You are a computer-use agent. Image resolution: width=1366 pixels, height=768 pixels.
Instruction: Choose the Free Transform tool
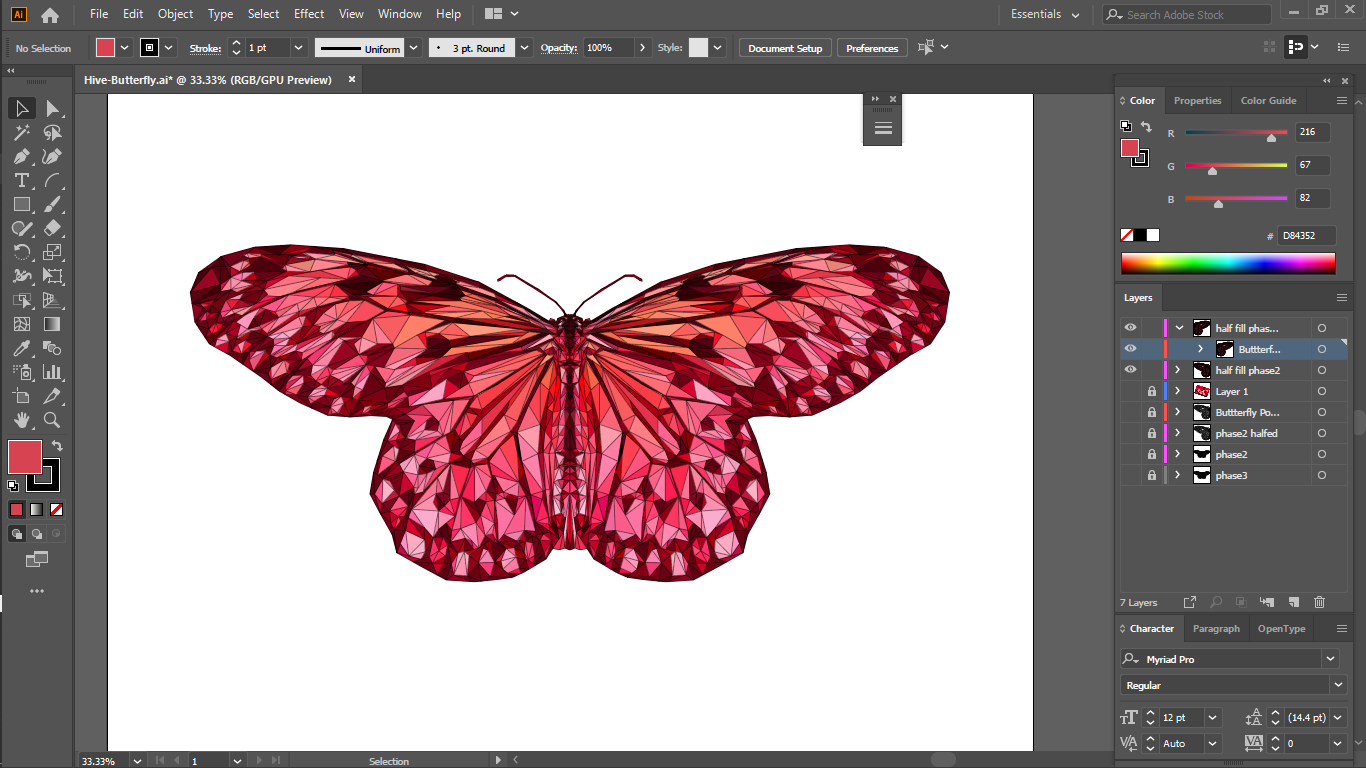coord(53,276)
